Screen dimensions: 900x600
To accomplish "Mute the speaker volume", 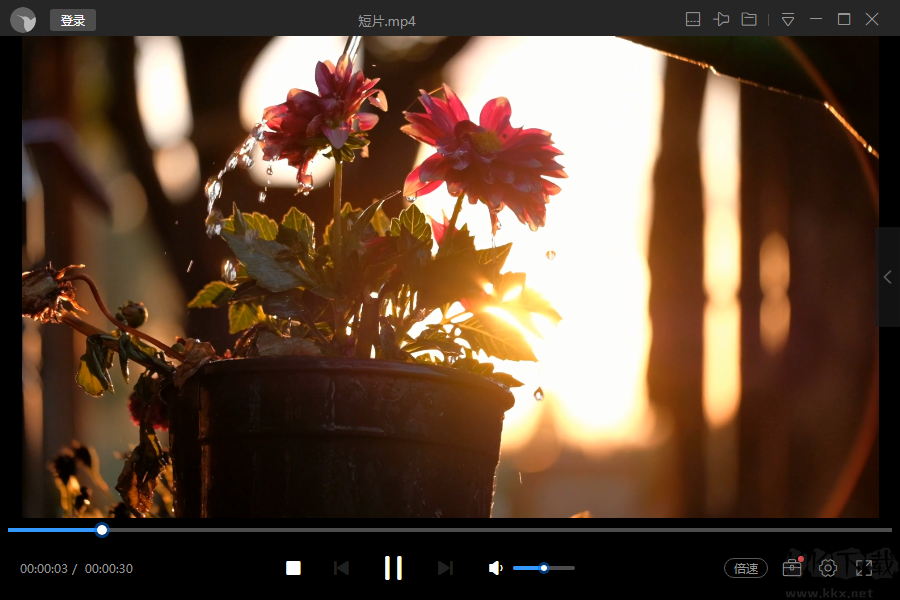I will pyautogui.click(x=495, y=568).
